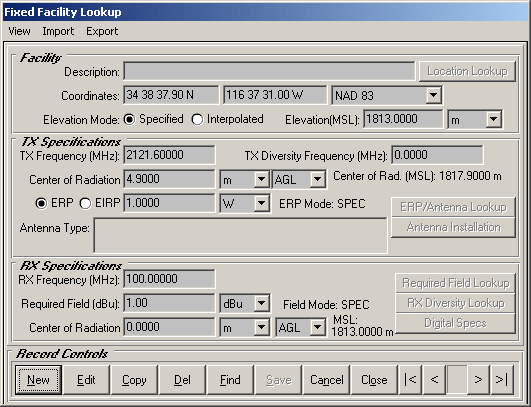This screenshot has width=531, height=407.
Task: Open the View menu
Action: (19, 31)
